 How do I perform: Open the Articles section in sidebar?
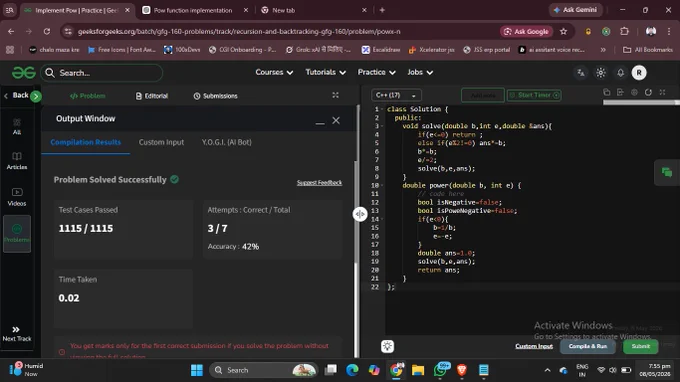coord(16,161)
